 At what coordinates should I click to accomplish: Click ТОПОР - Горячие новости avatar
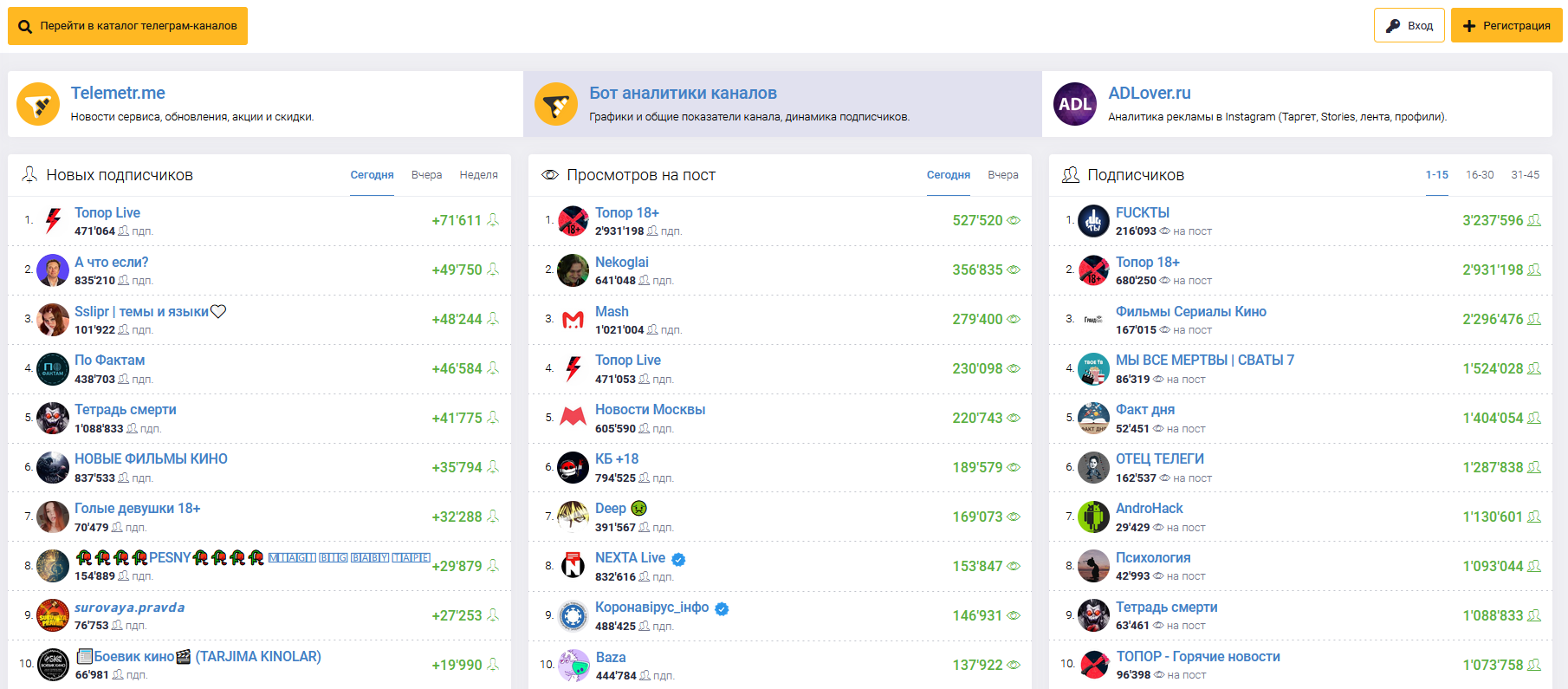pos(1094,665)
